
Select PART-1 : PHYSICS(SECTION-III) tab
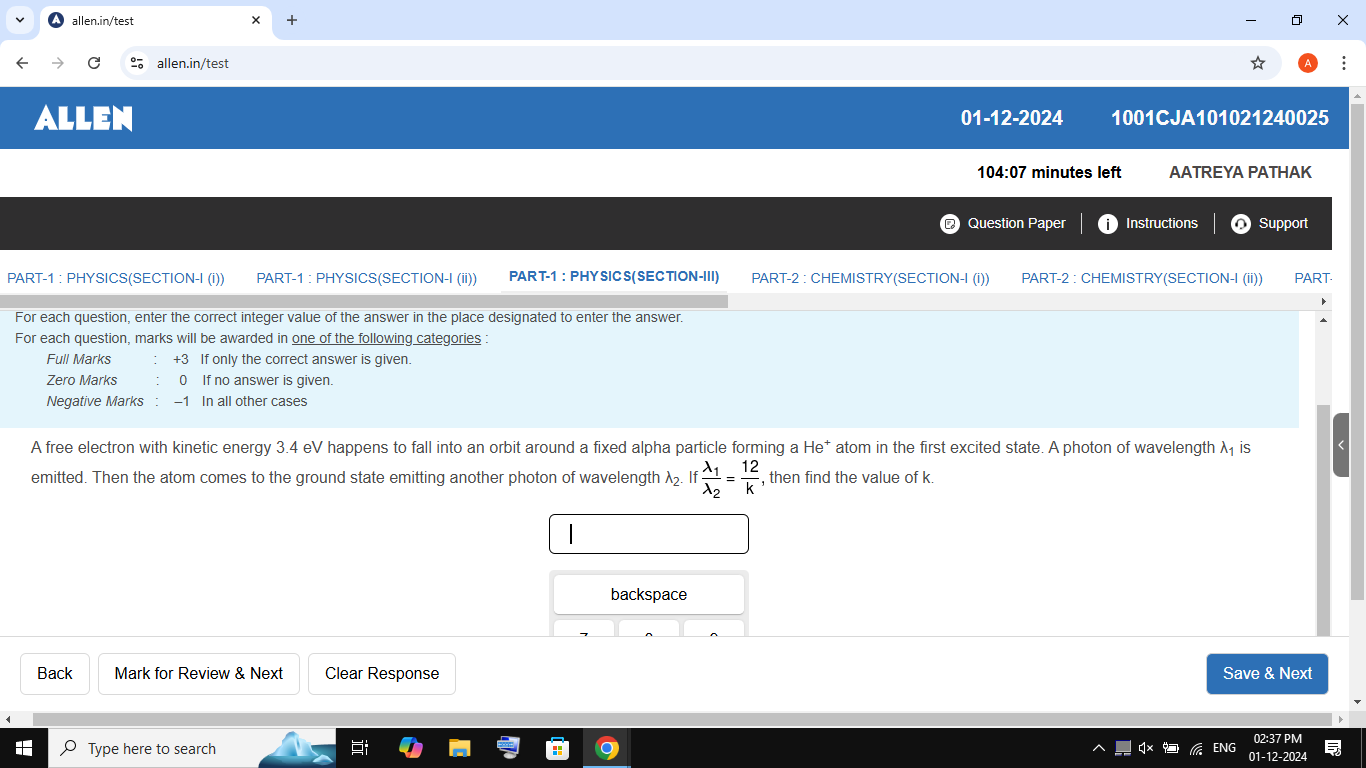pos(614,277)
